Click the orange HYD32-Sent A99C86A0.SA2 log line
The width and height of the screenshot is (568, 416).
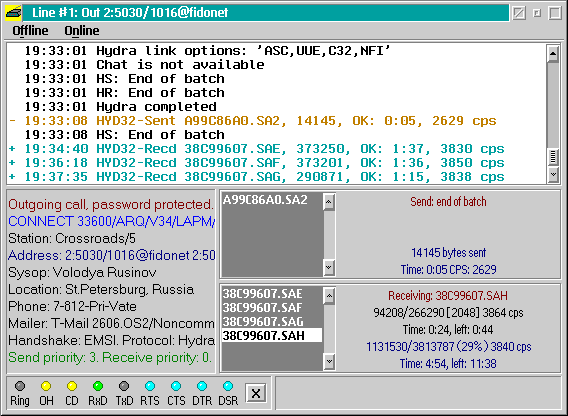pos(252,121)
